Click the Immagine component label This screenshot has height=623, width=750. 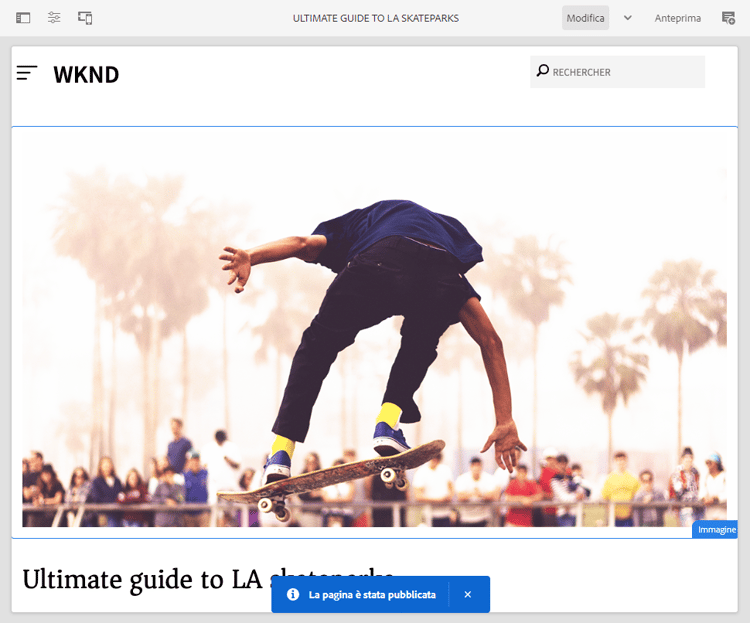click(716, 530)
